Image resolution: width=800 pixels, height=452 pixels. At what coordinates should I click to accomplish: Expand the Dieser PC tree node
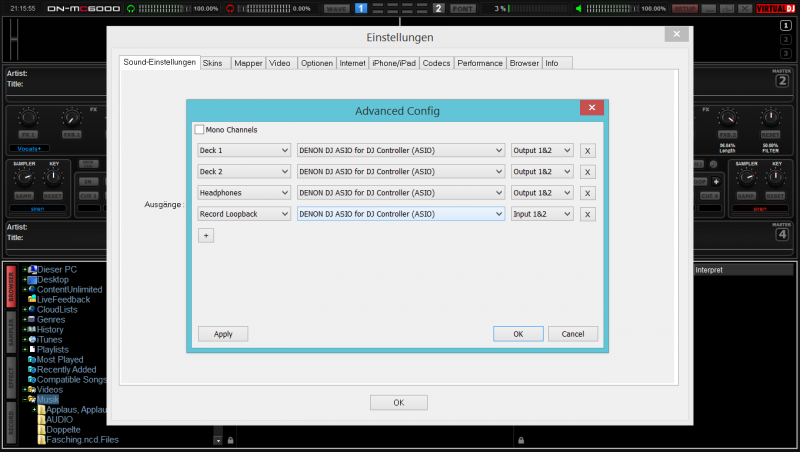[24, 269]
